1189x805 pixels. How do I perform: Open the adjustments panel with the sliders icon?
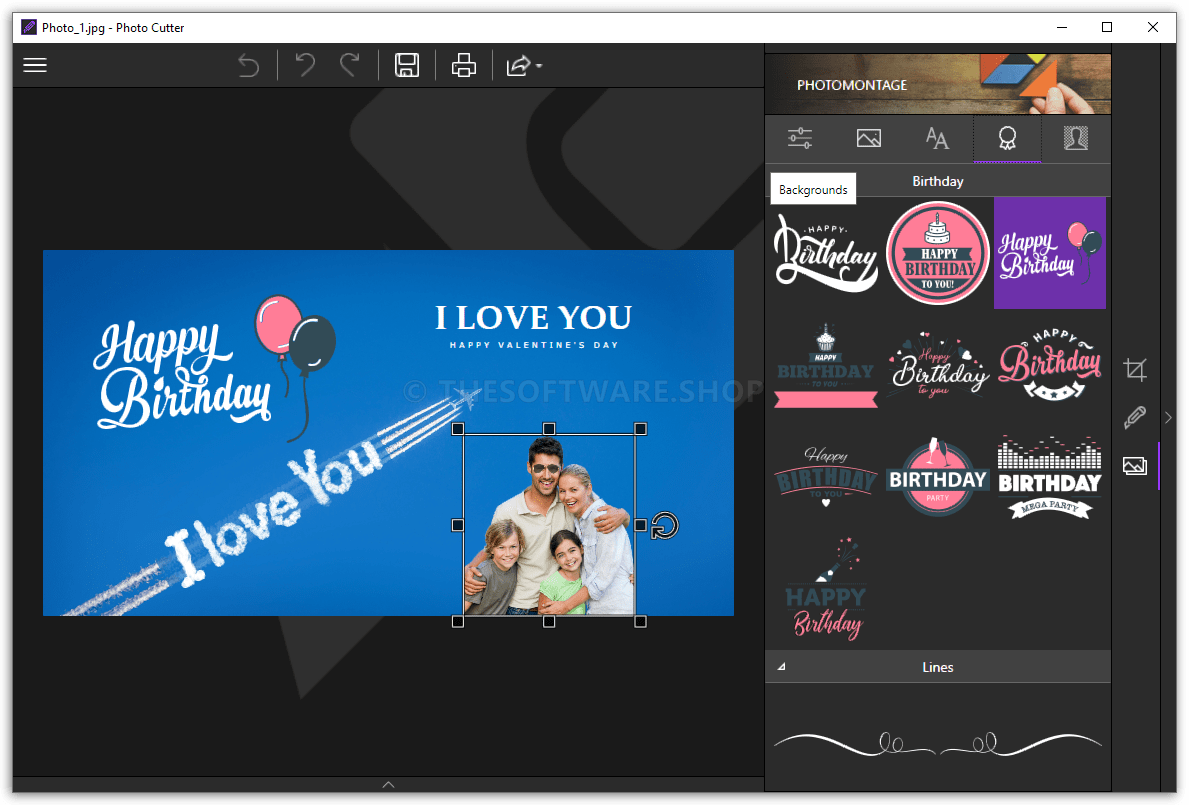point(799,138)
